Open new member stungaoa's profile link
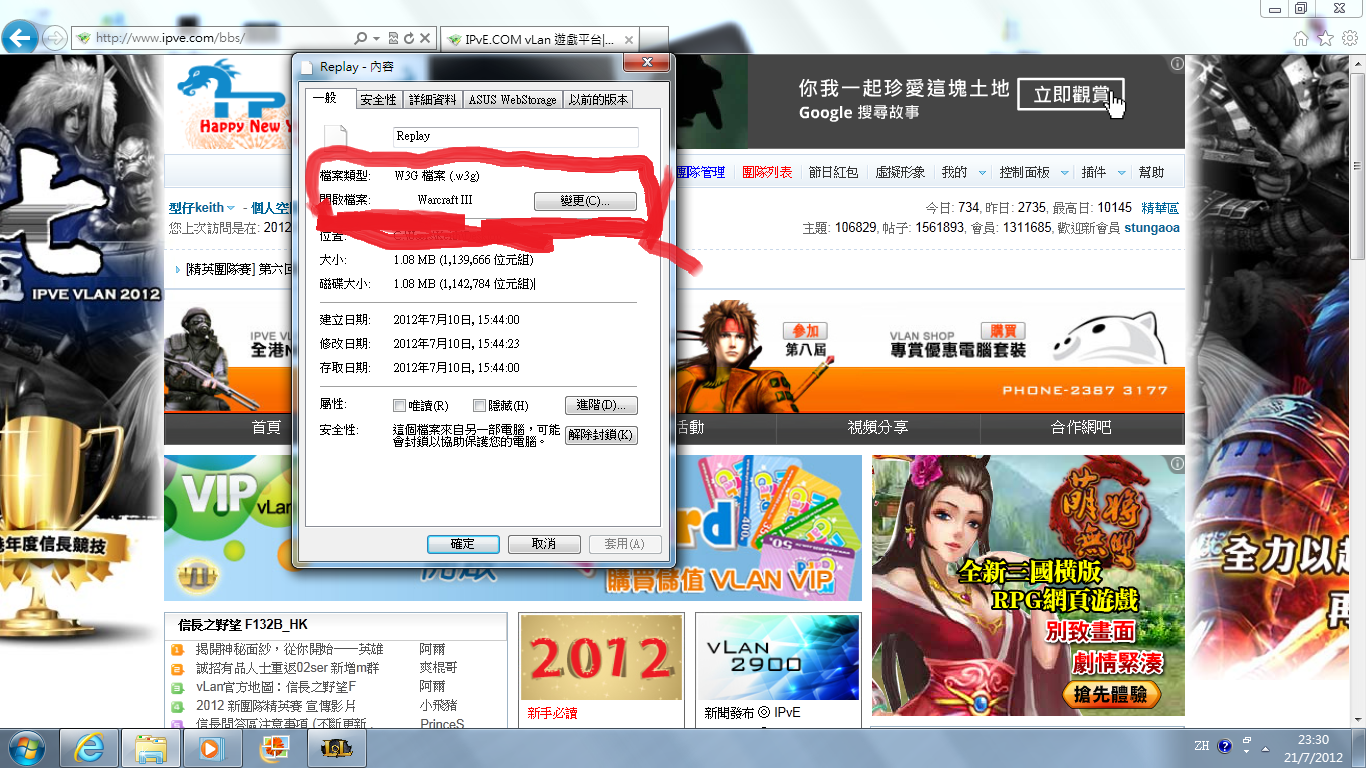Viewport: 1366px width, 768px height. click(x=1152, y=228)
